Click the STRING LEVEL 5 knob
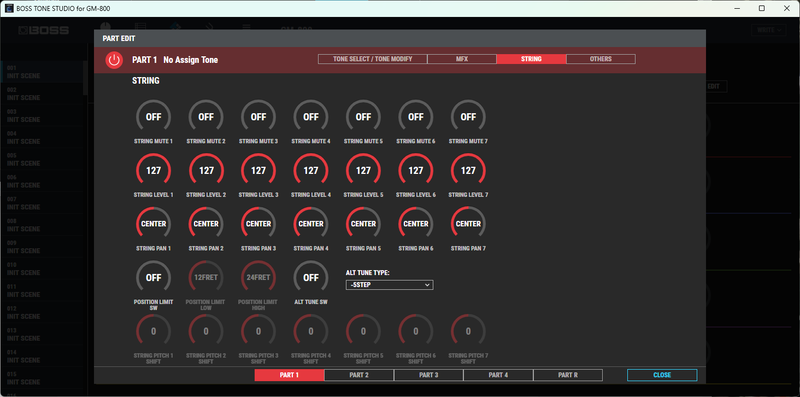Image resolution: width=800 pixels, height=397 pixels. click(363, 170)
